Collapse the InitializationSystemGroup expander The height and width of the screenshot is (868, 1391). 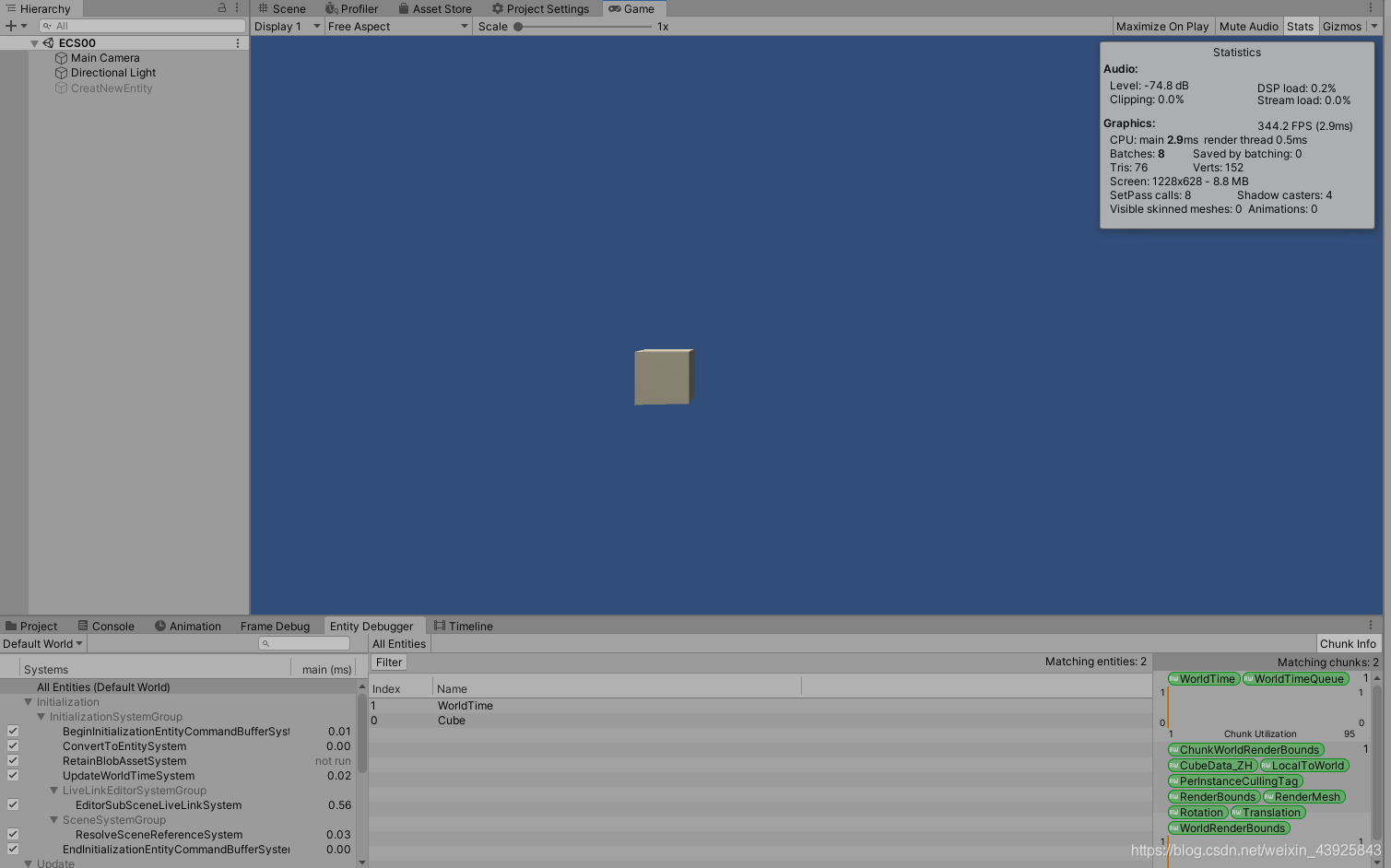point(41,716)
